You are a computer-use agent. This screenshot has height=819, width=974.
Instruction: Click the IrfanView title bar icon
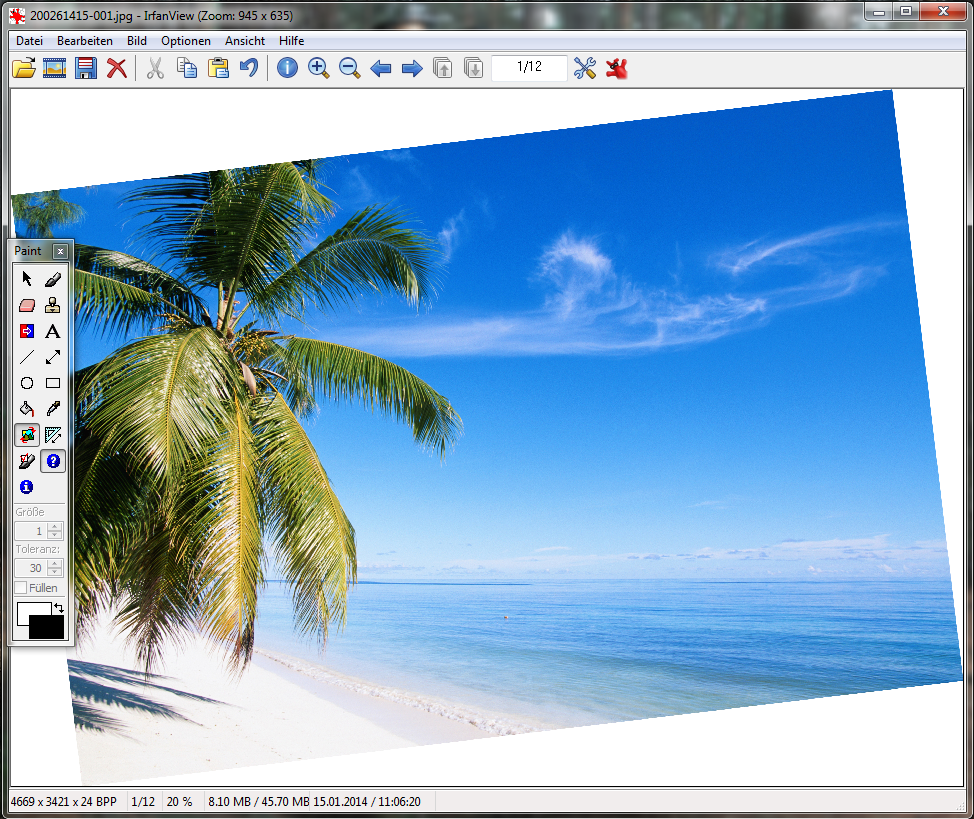[x=17, y=16]
